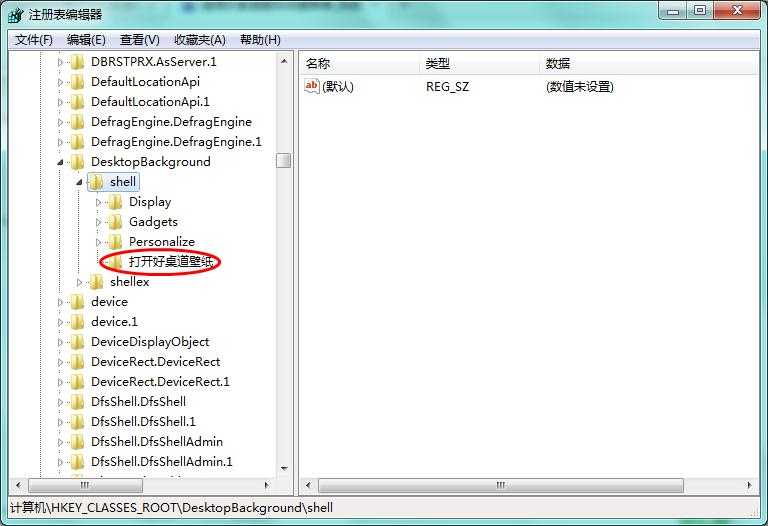Collapse the DesktopBackground tree node
Viewport: 768px width, 526px height.
(x=60, y=162)
